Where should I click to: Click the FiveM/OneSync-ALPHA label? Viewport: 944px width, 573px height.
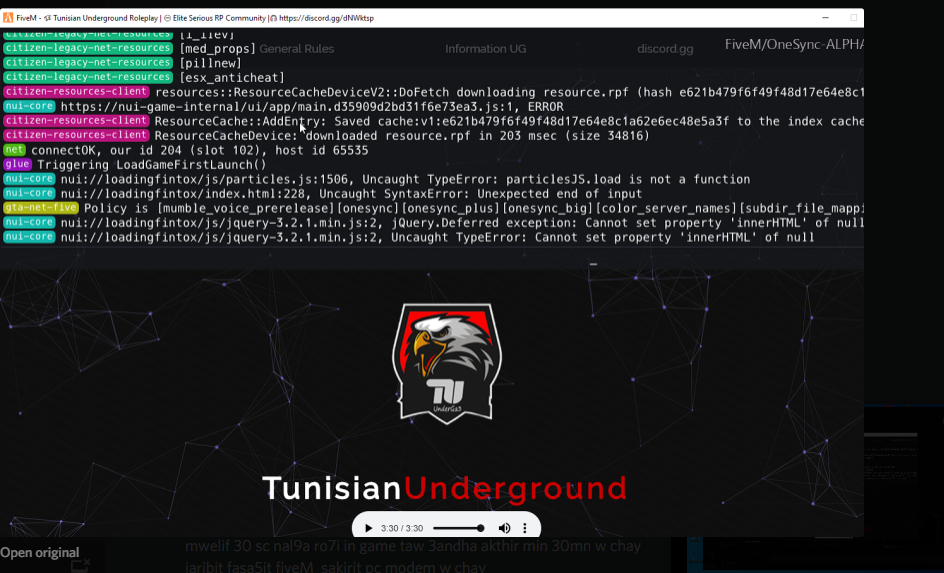[x=794, y=45]
